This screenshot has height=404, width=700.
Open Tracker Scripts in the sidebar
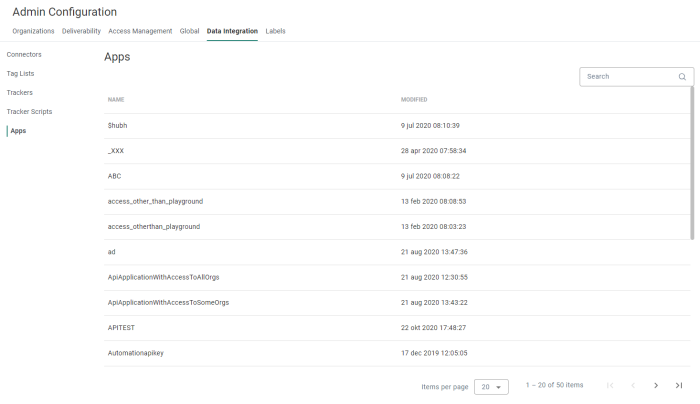click(29, 111)
